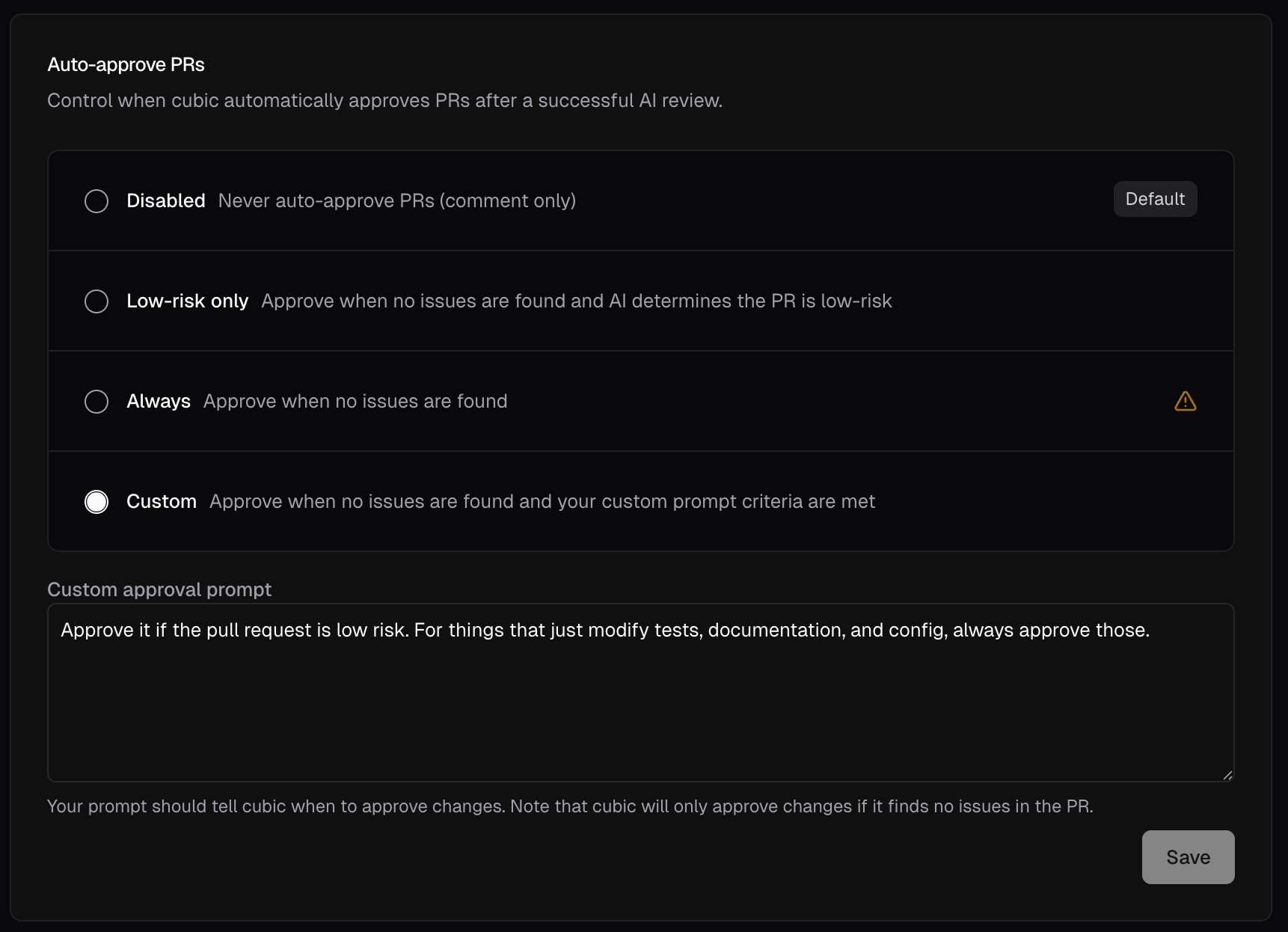This screenshot has height=932, width=1288.
Task: Select the Custom radio button
Action: [96, 501]
